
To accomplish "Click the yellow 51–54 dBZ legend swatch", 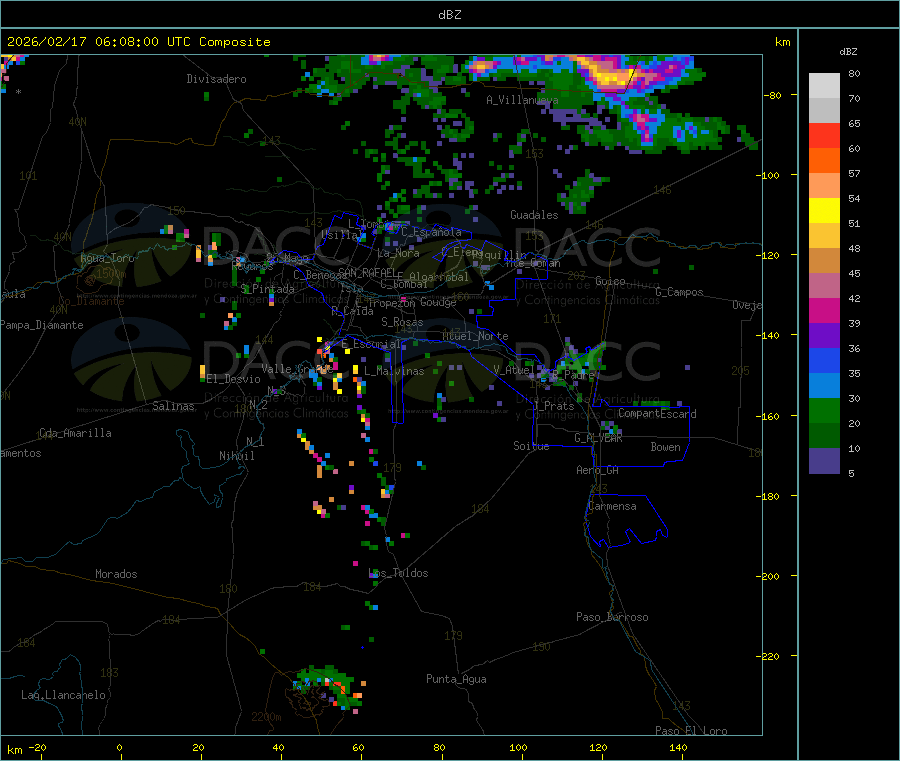I will 824,211.
